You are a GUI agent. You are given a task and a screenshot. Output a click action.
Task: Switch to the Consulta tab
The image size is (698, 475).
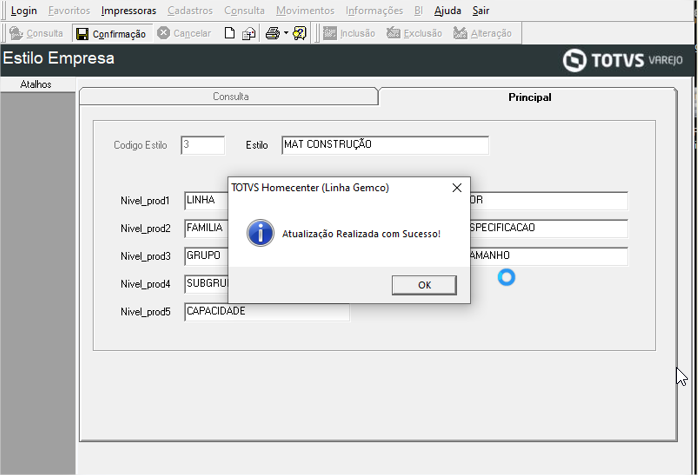229,97
